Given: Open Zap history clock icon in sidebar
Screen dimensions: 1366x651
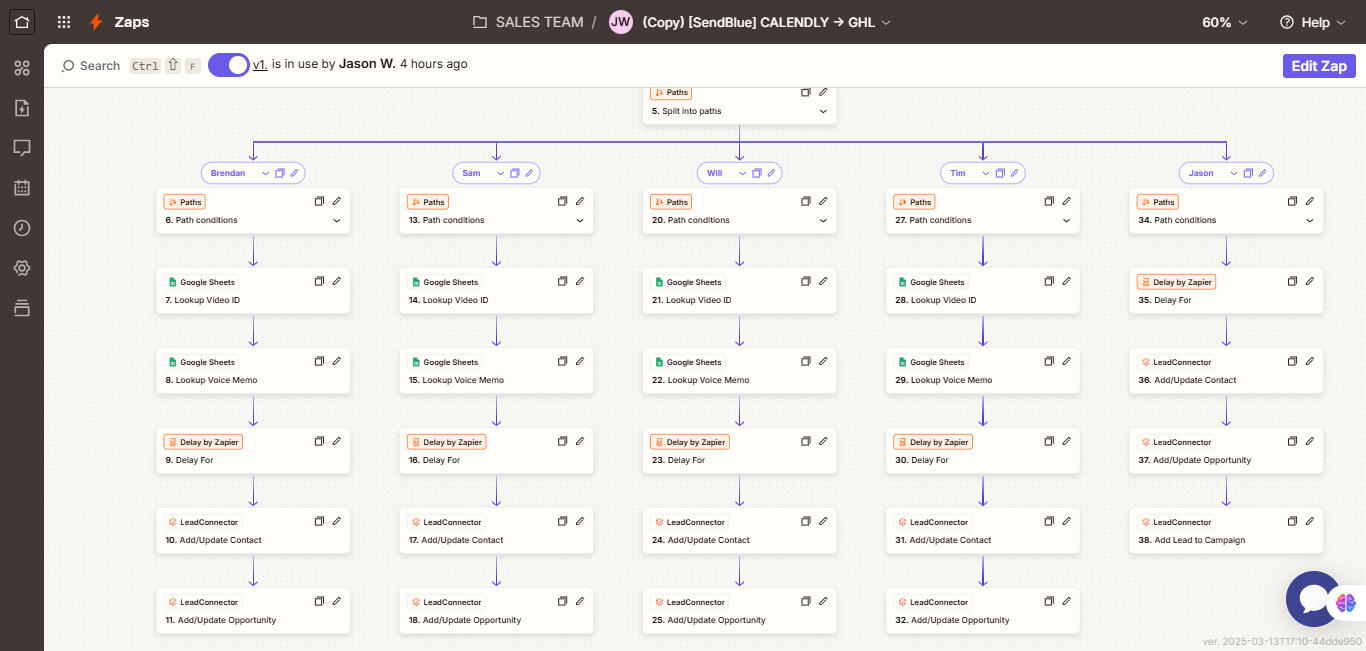Looking at the screenshot, I should tap(22, 228).
